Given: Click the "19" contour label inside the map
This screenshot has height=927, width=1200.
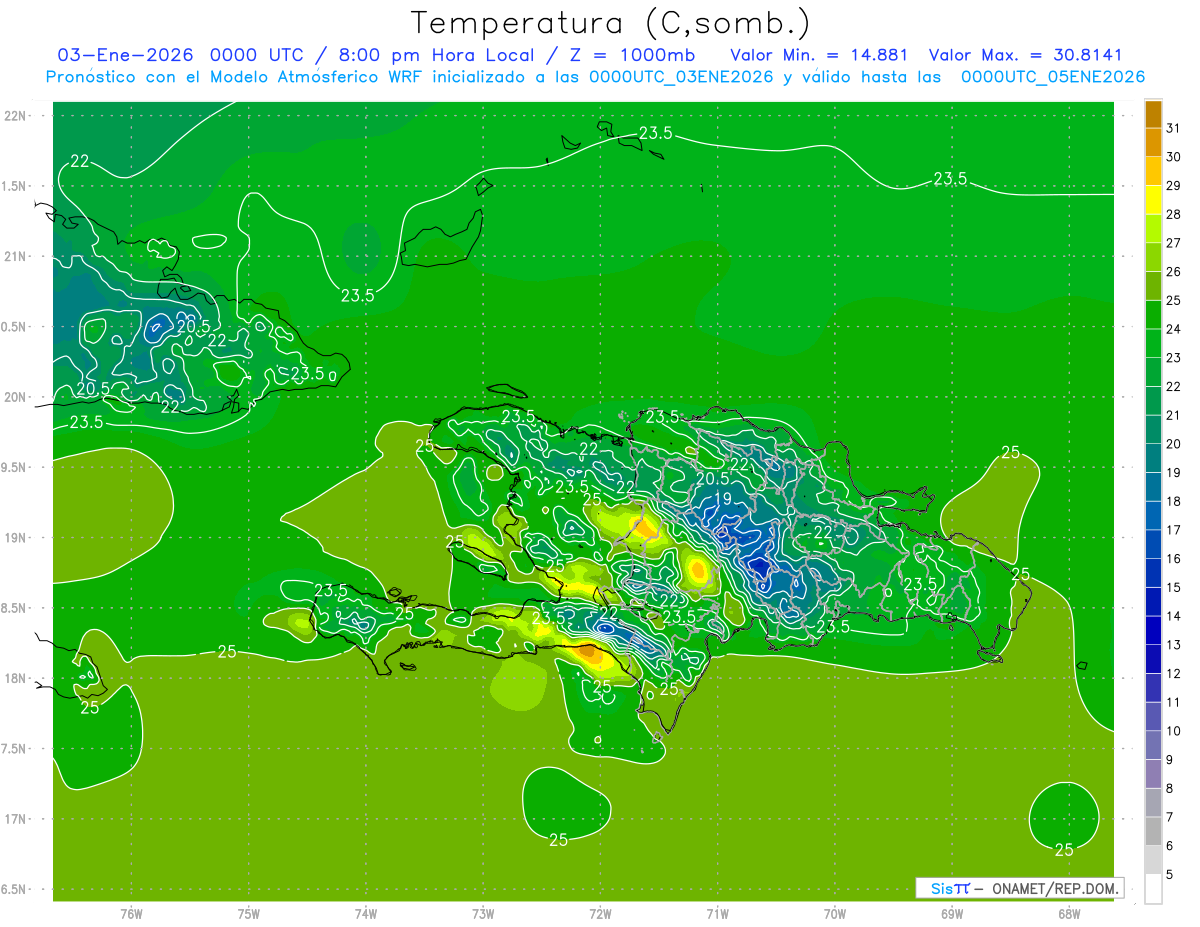Looking at the screenshot, I should (722, 499).
